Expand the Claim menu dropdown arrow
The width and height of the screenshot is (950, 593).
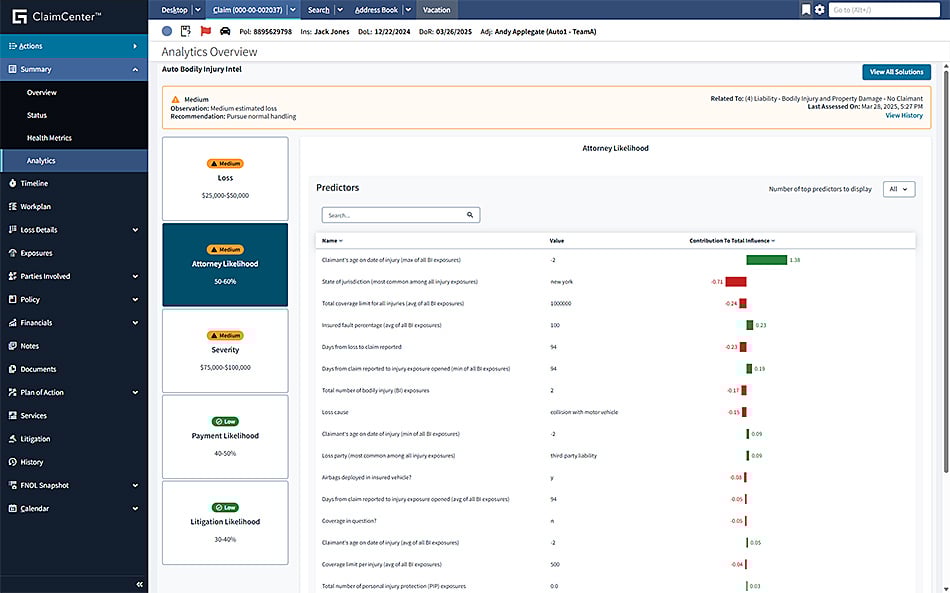point(292,9)
